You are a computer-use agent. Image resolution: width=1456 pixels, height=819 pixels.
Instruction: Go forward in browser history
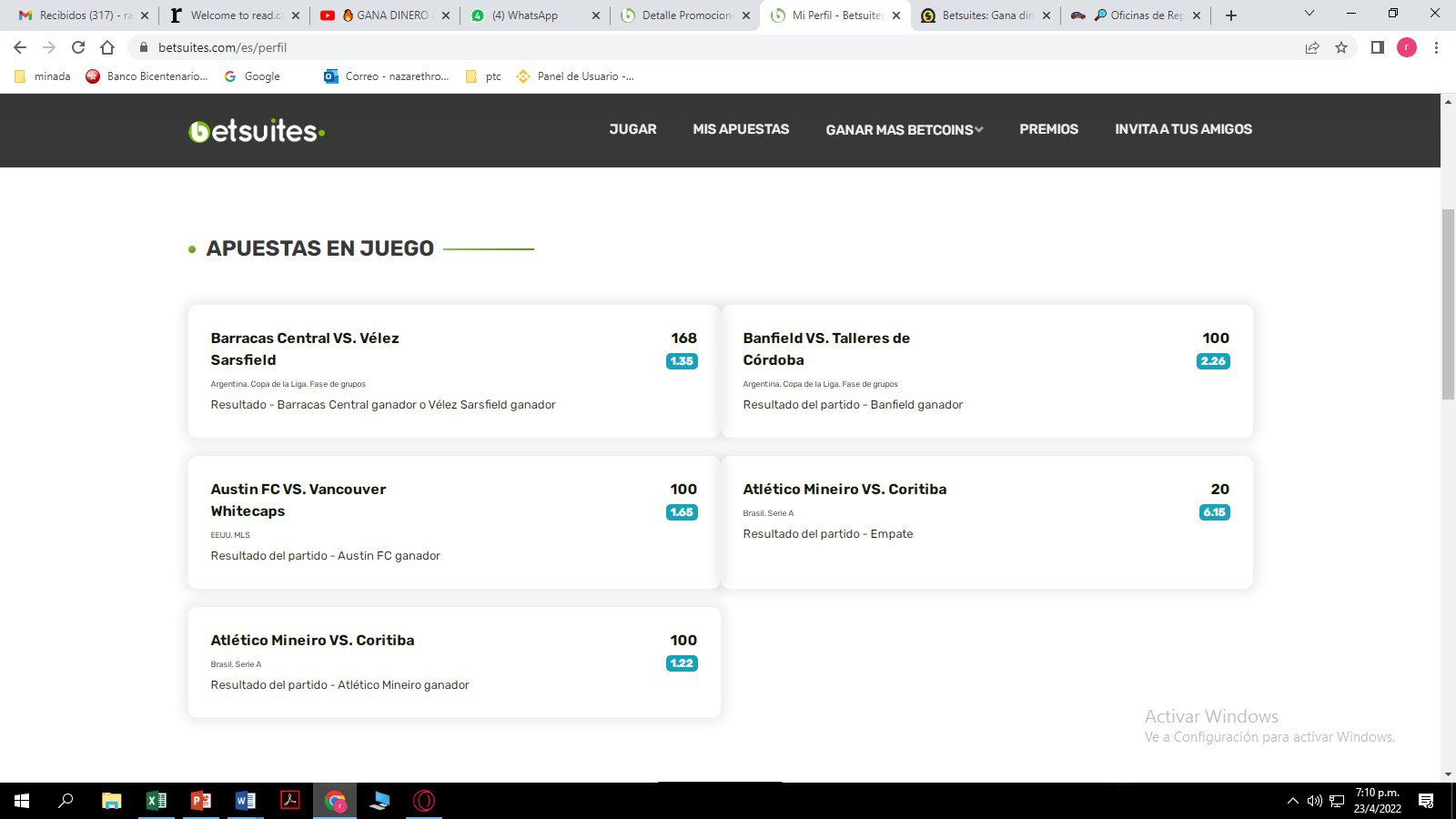point(49,47)
